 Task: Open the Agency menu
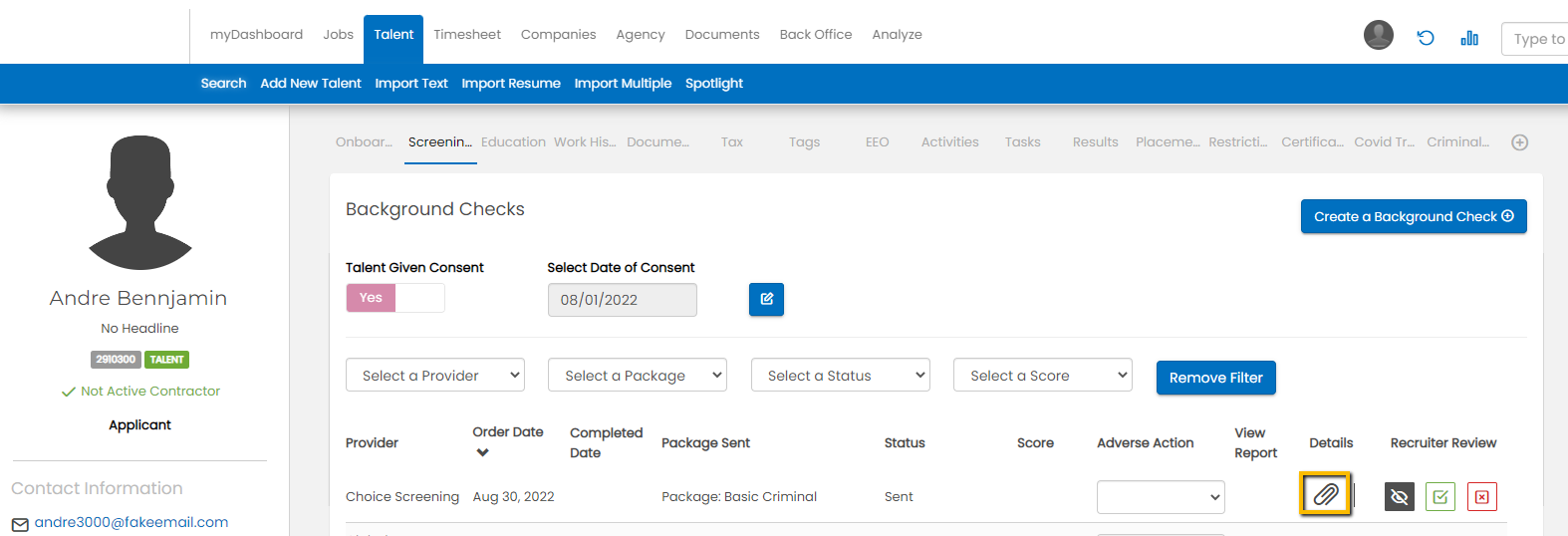click(641, 35)
